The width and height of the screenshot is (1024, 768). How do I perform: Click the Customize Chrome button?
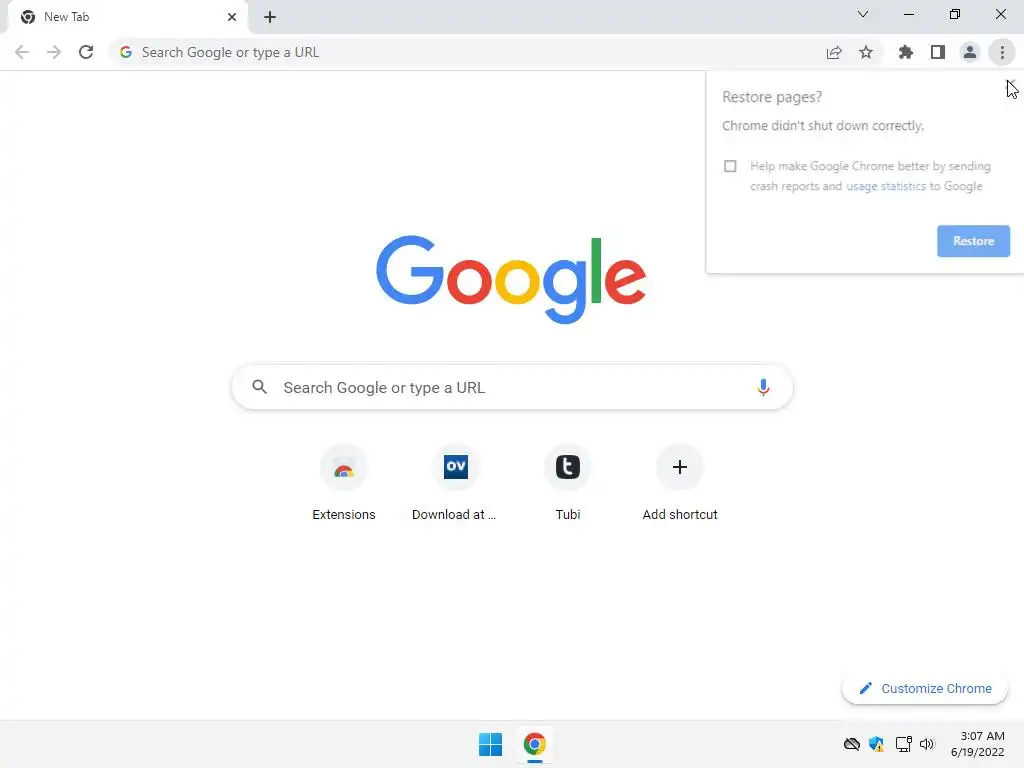(925, 688)
